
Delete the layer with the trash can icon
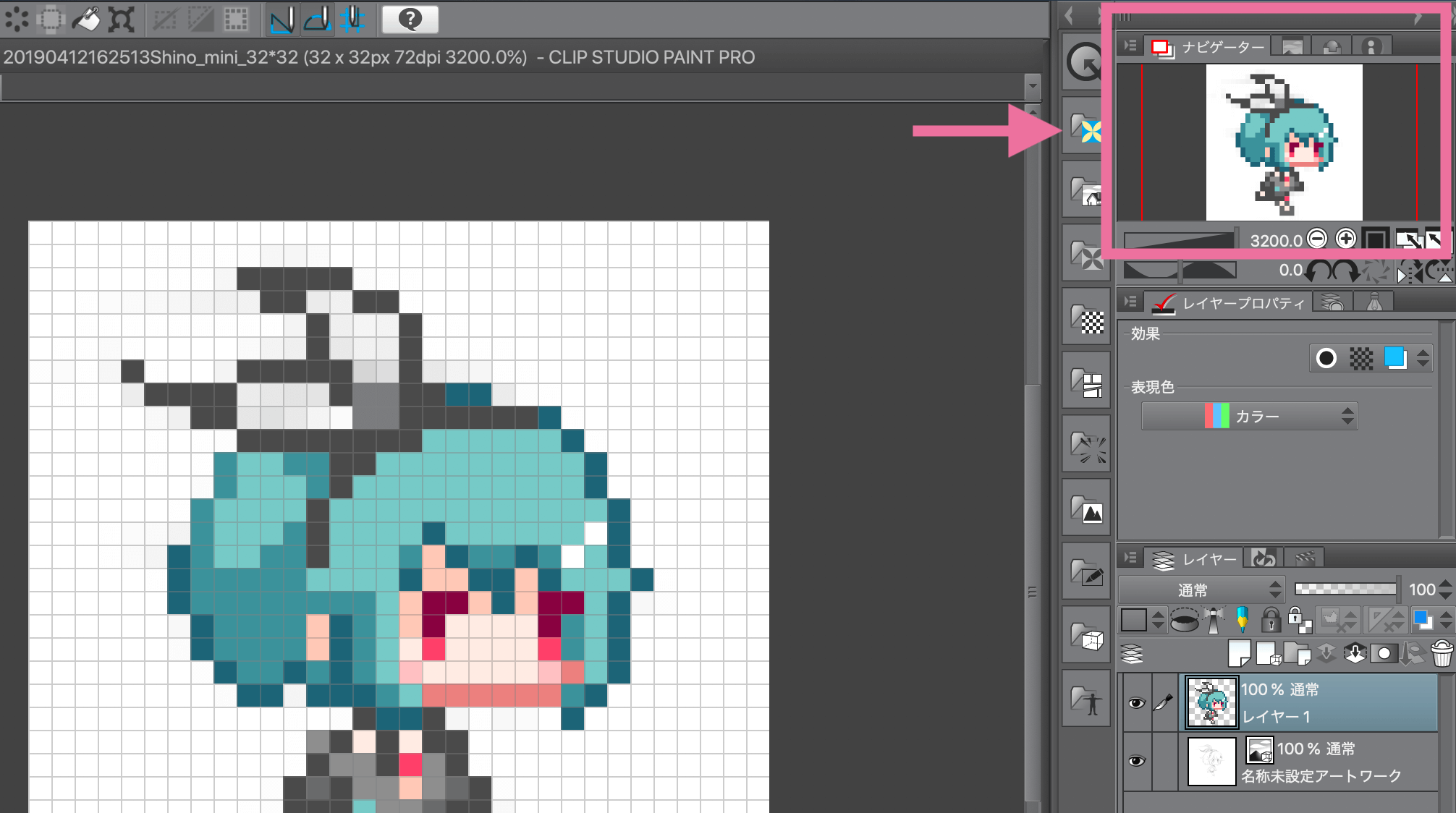coord(1442,654)
